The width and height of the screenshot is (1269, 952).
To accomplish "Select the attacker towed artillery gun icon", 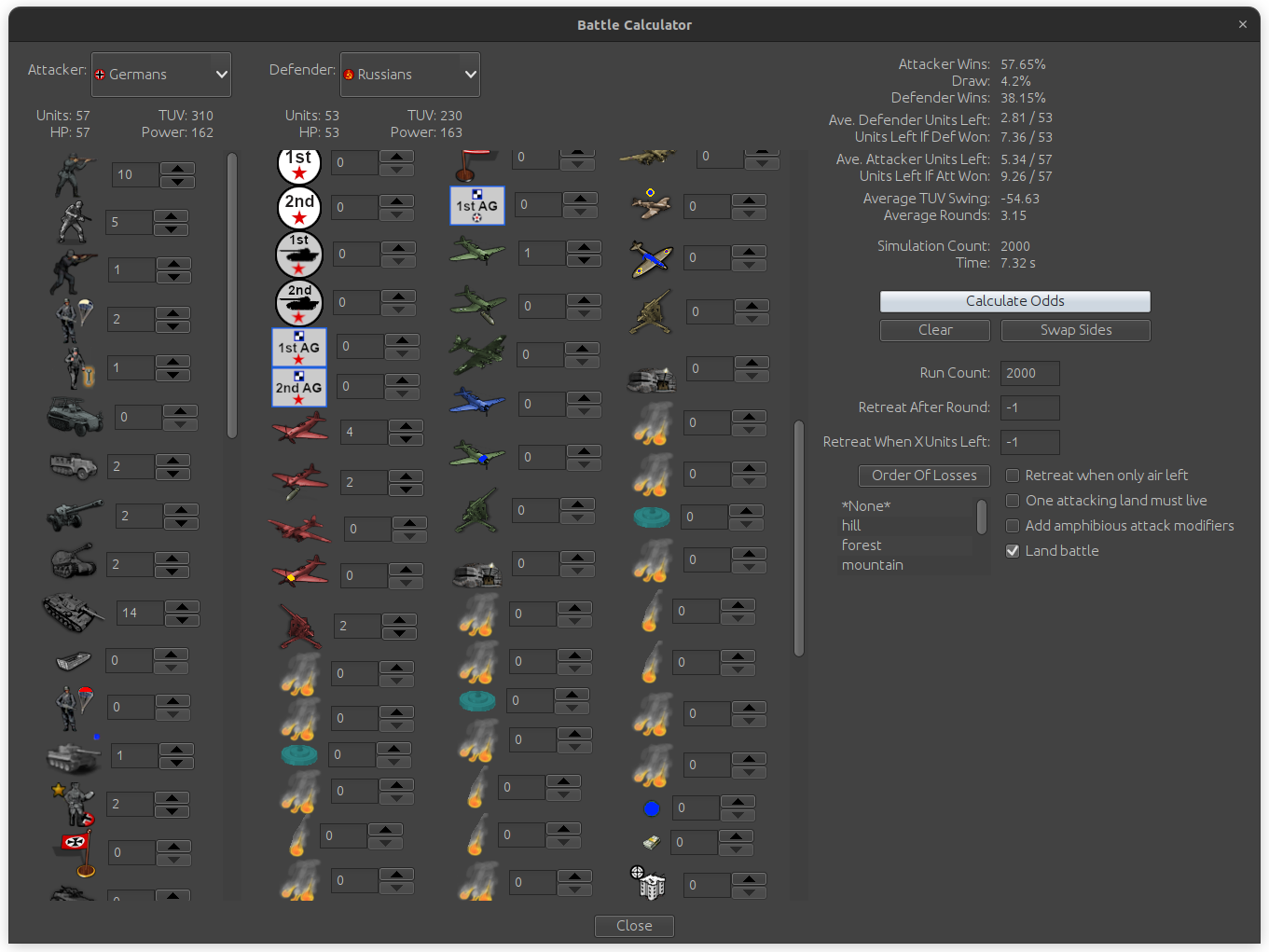I will coord(75,515).
